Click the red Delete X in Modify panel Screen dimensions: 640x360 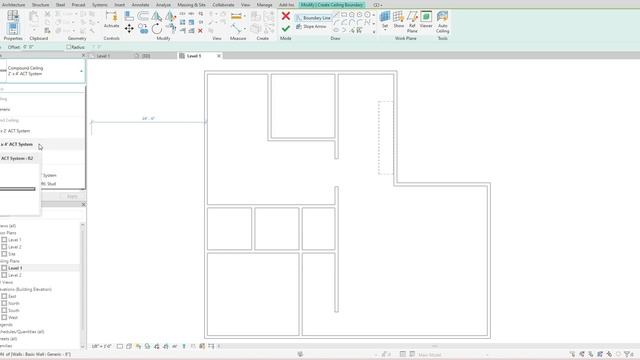(x=200, y=31)
